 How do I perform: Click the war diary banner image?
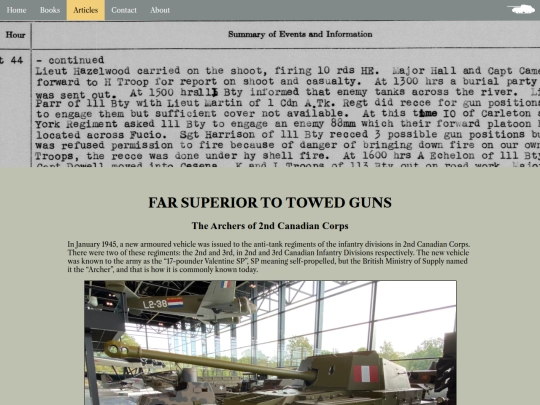[x=270, y=94]
